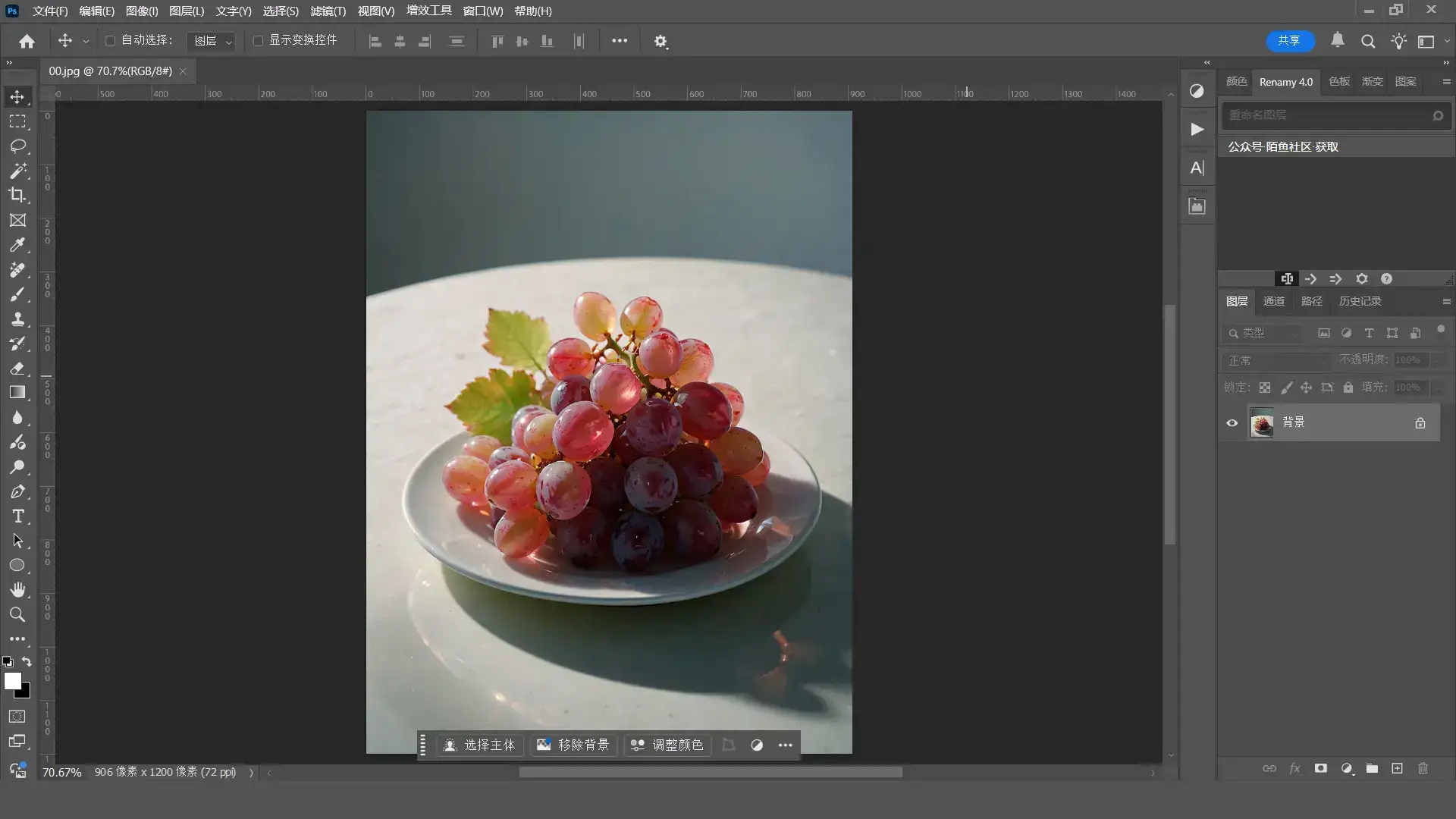Open the 图层 auto-select dropdown
1456x819 pixels.
click(212, 41)
